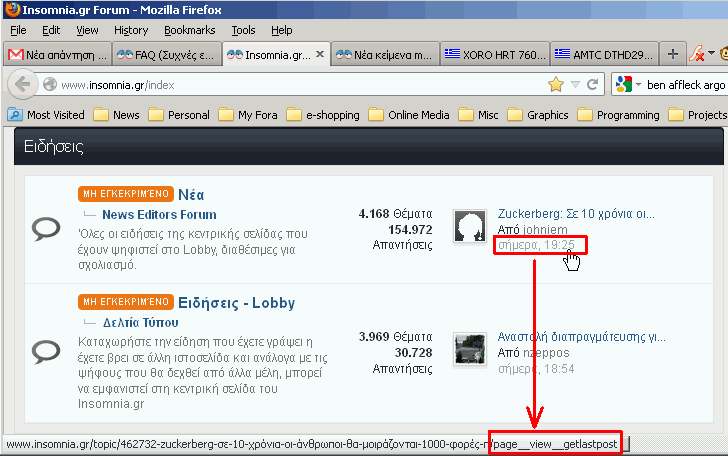The height and width of the screenshot is (456, 728).
Task: Open the News bookmarks folder
Action: 117,115
